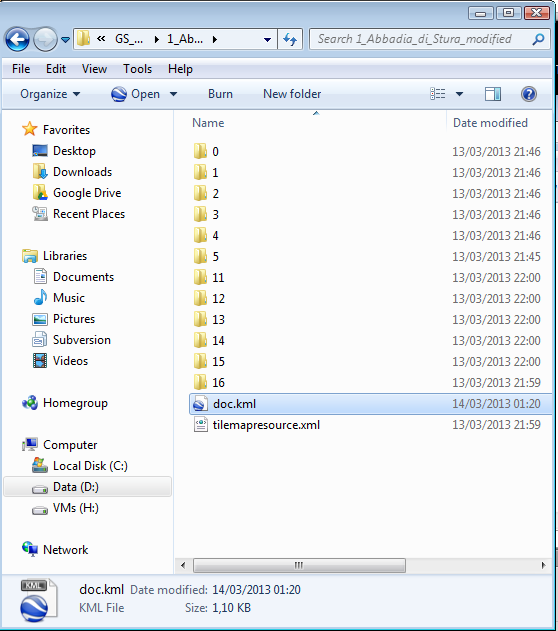Open the View menu
Image resolution: width=558 pixels, height=631 pixels.
[x=94, y=69]
